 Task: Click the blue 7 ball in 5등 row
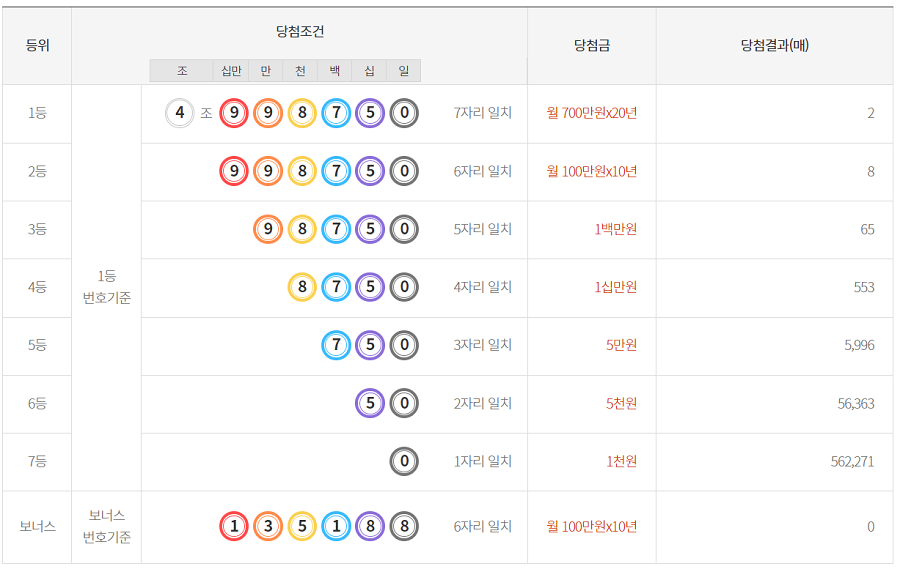[x=336, y=345]
